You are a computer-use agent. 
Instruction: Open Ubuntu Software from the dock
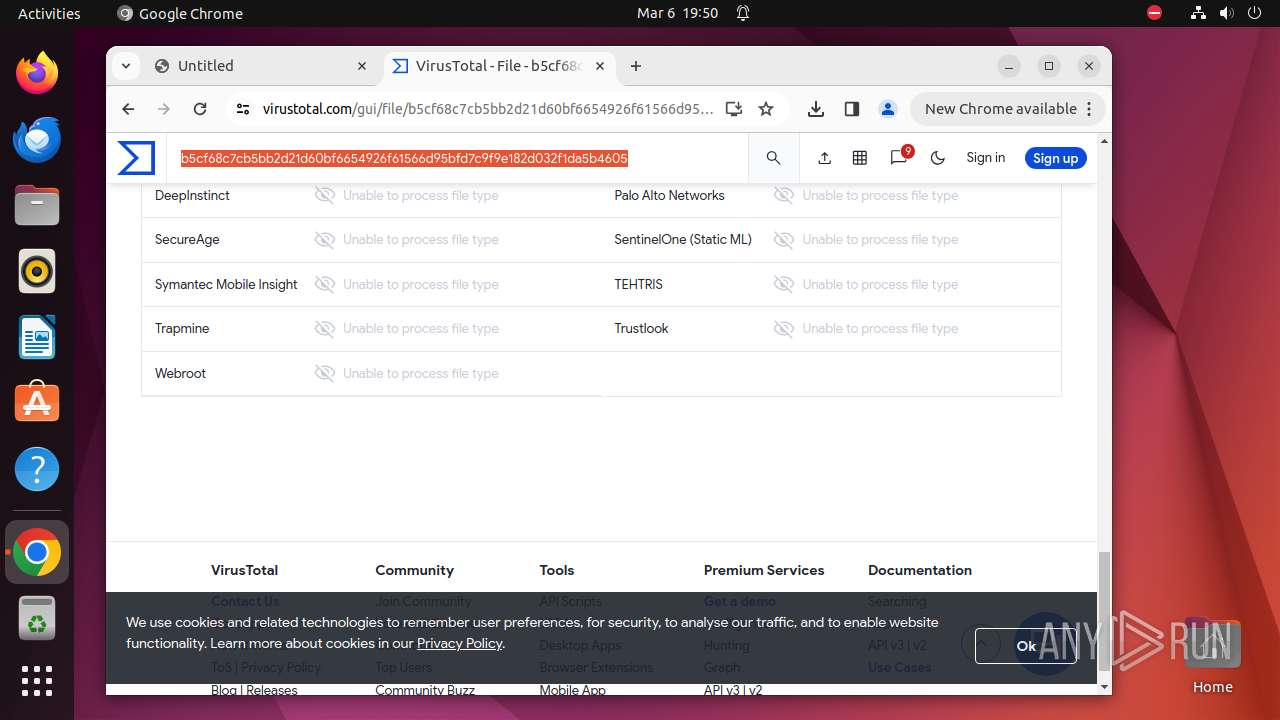[x=37, y=403]
